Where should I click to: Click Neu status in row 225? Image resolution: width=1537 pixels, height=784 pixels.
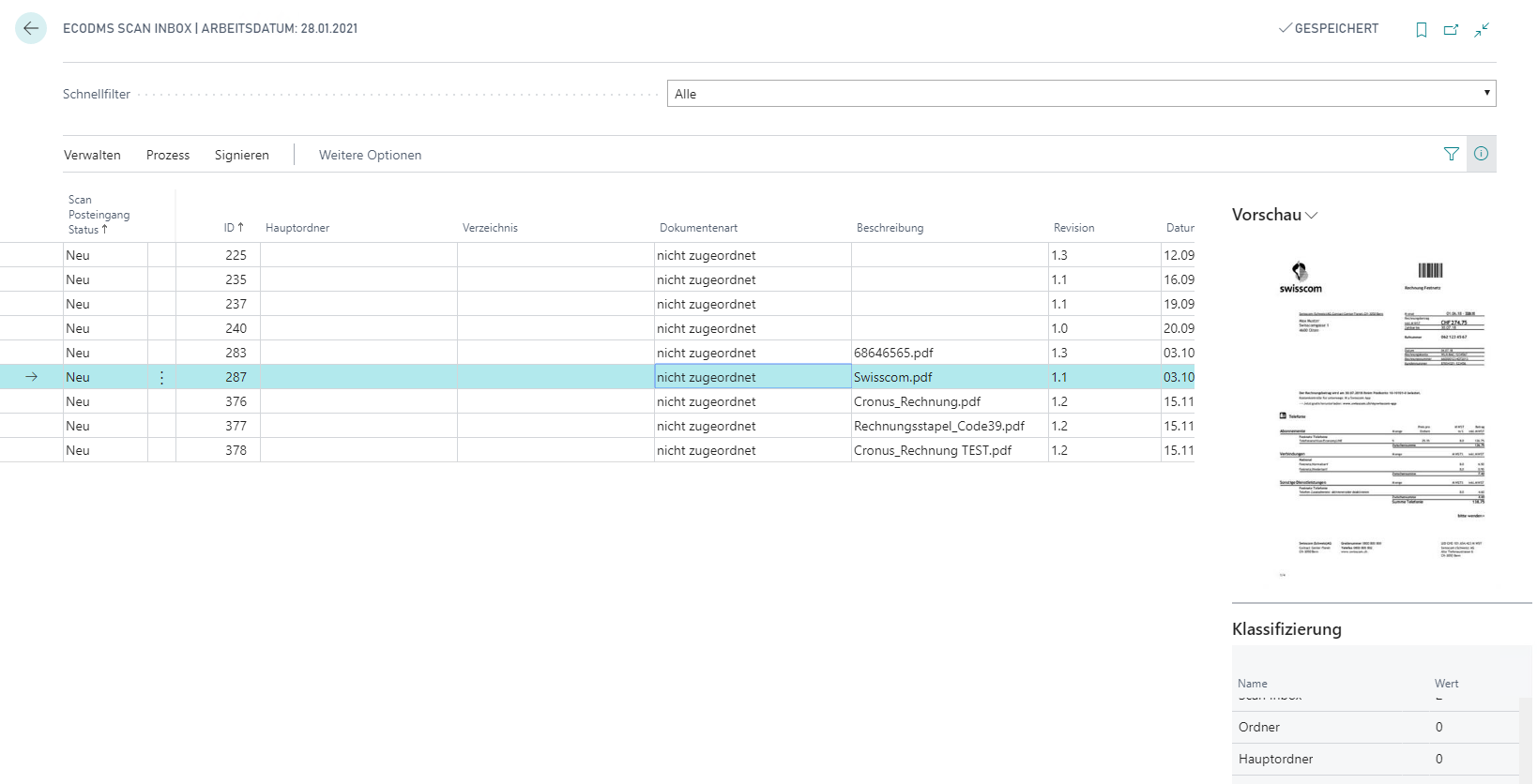(x=105, y=255)
